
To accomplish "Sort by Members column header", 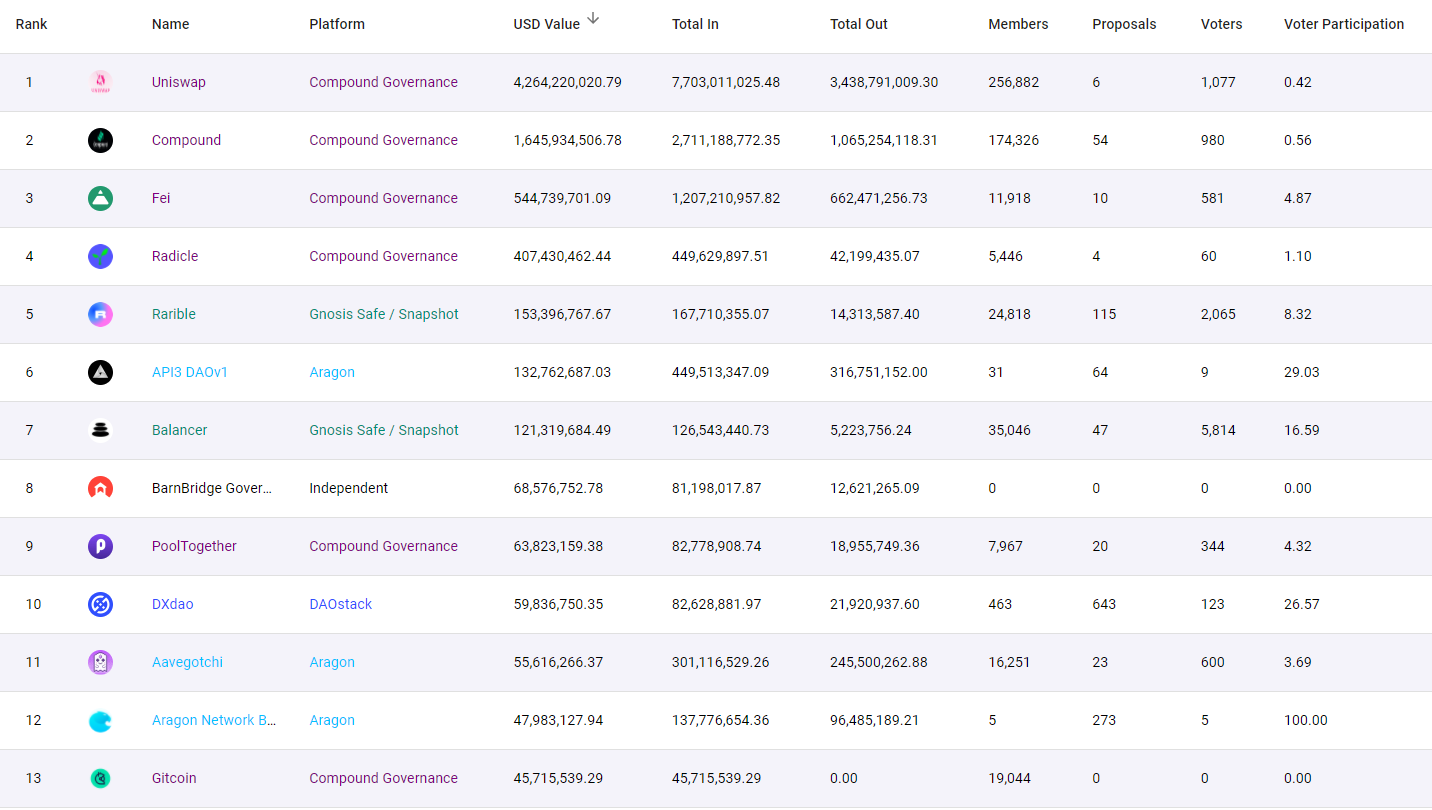I will click(x=1018, y=24).
